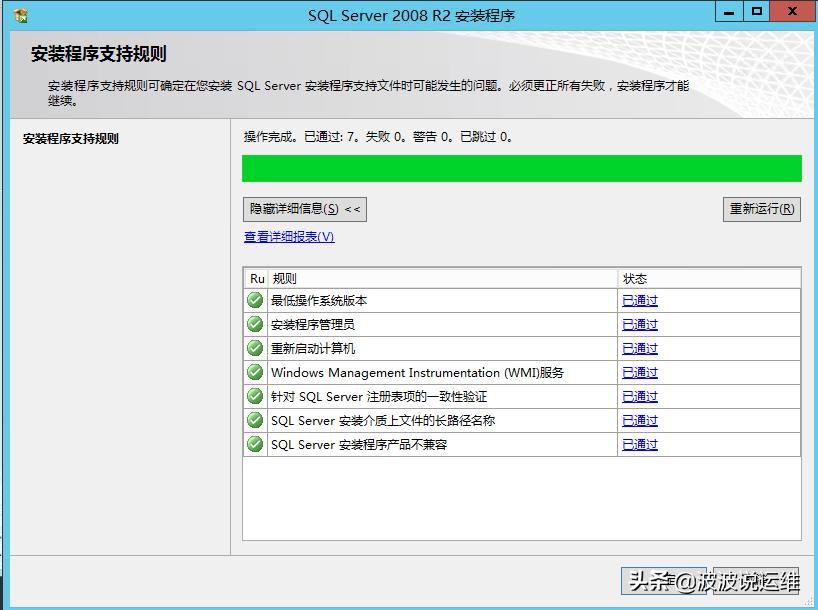This screenshot has width=818, height=610.
Task: Click the passed icon next to 安装程序管理员
Action: [255, 325]
